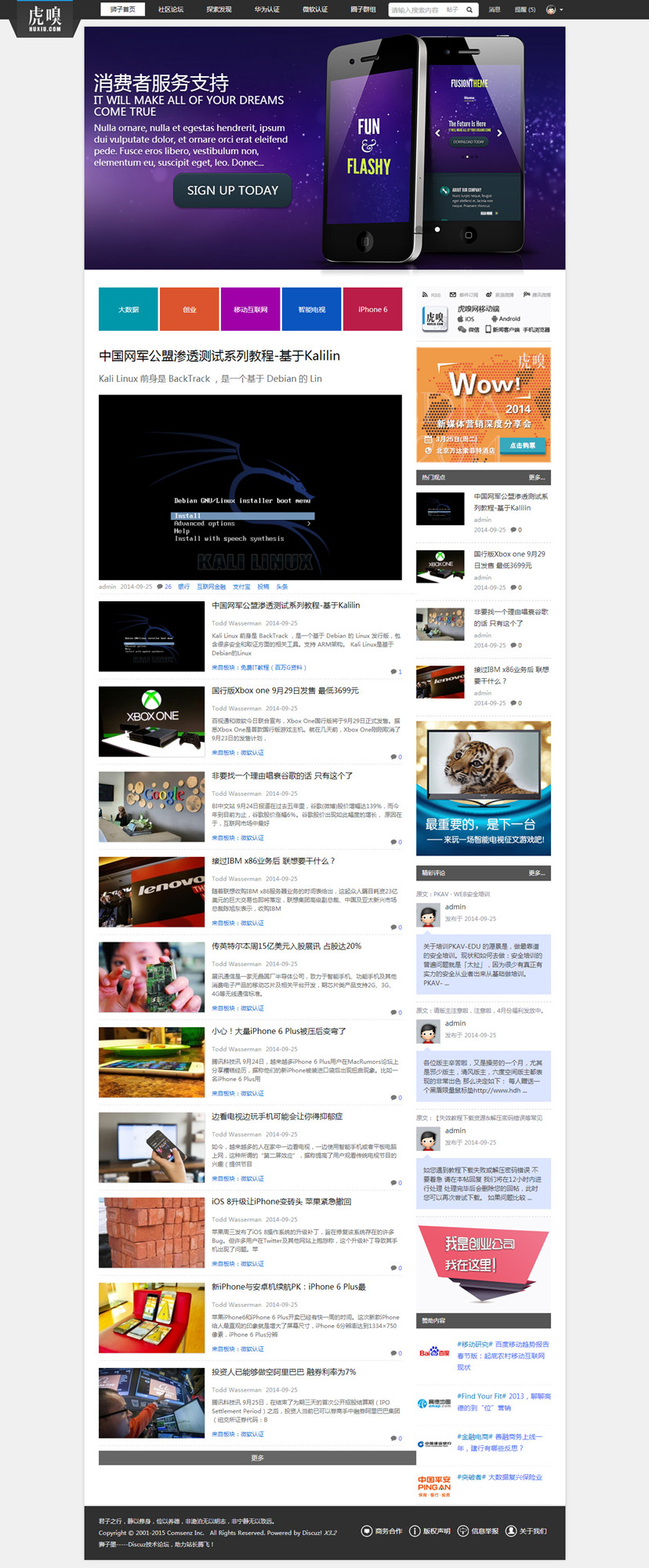Click the 新闻客户端 phone icon

(x=488, y=330)
